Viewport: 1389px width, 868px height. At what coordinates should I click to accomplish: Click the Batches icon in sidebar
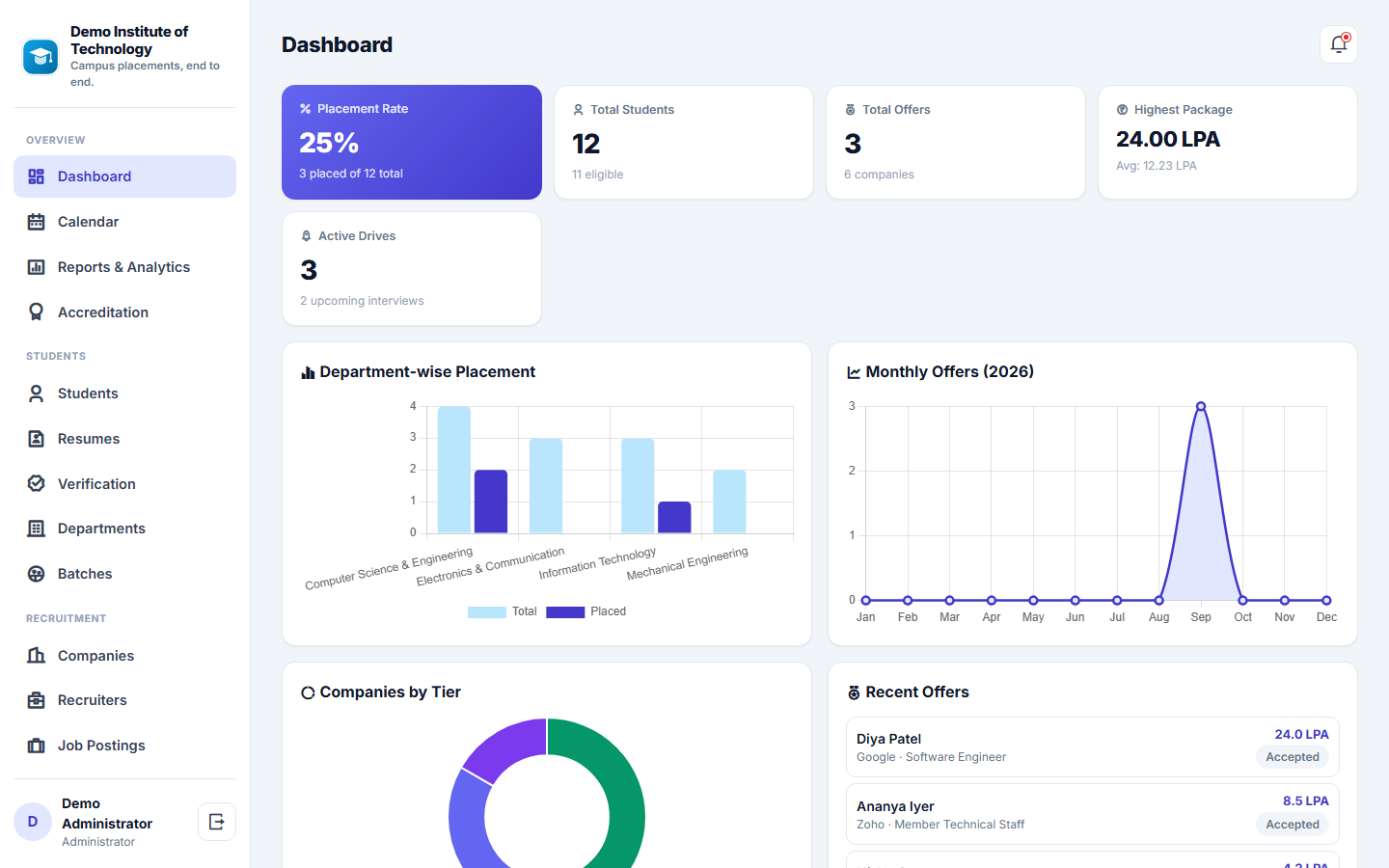click(x=37, y=574)
